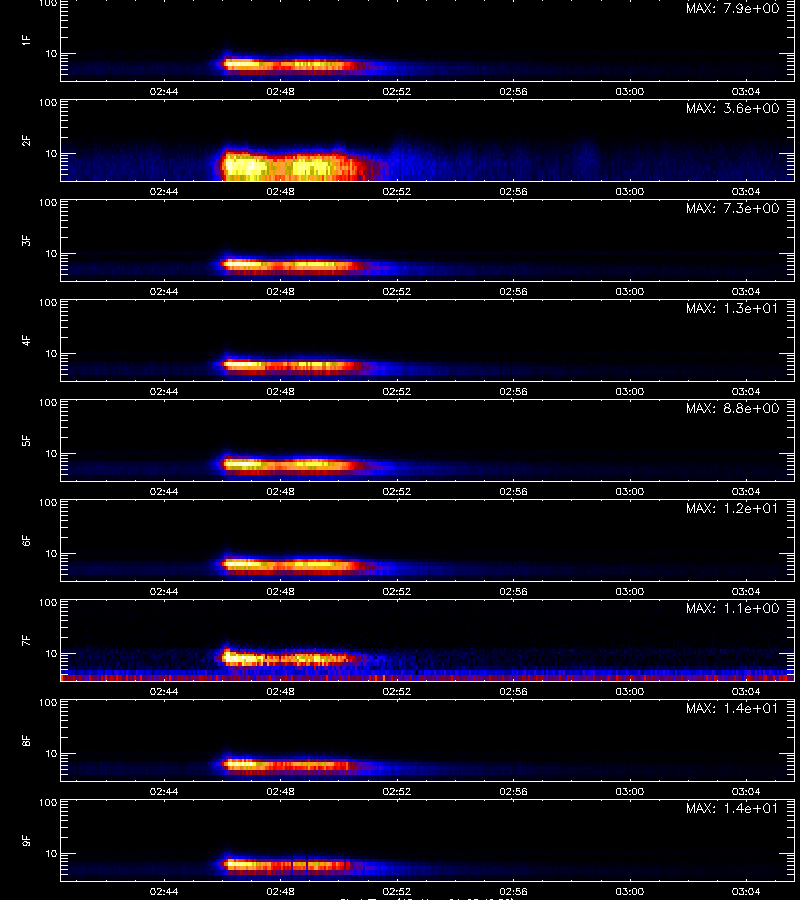
Task: Select the 'MAX: 1.4e+01' readout in panel 9F
Action: point(732,808)
